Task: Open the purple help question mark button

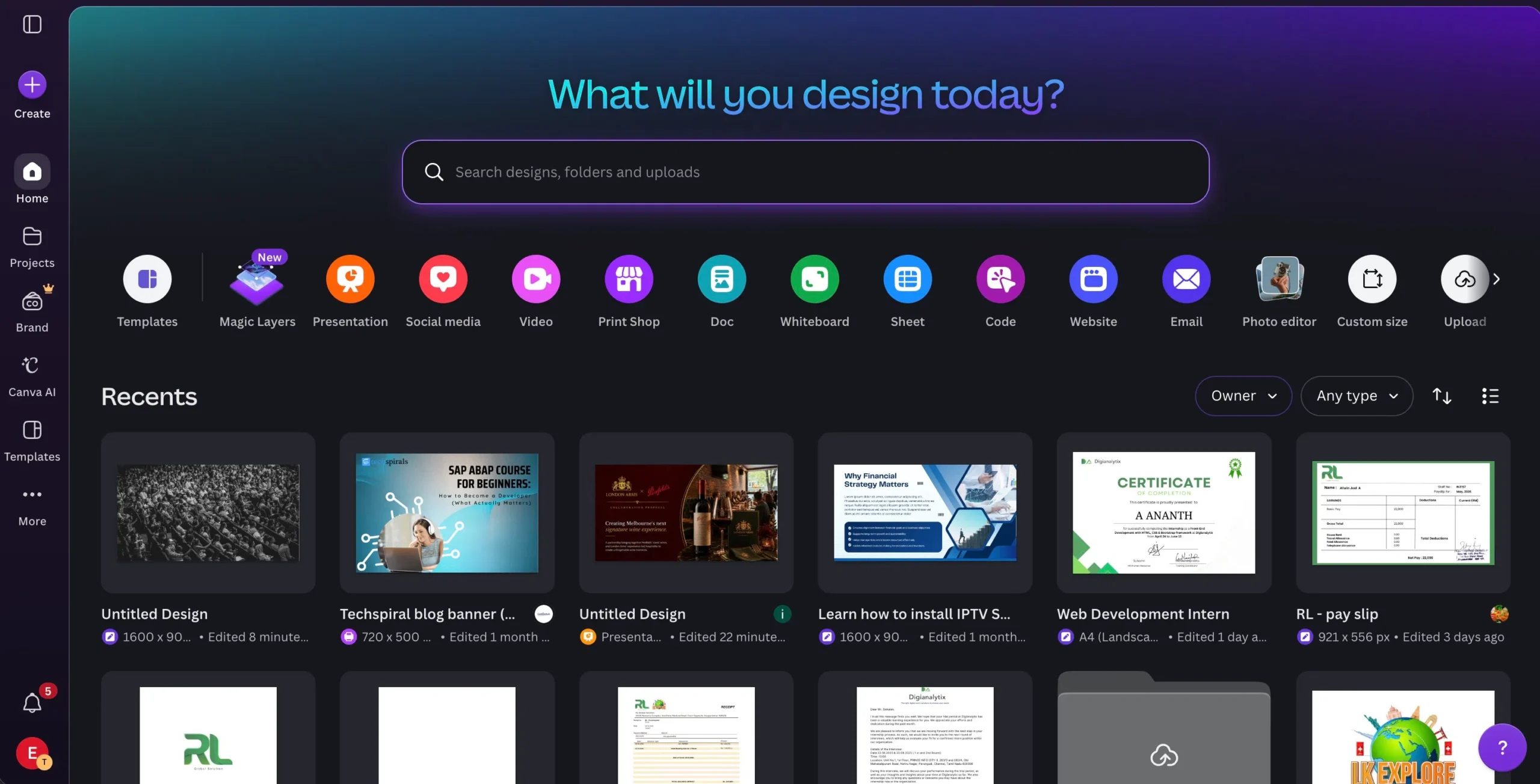Action: (x=1502, y=747)
